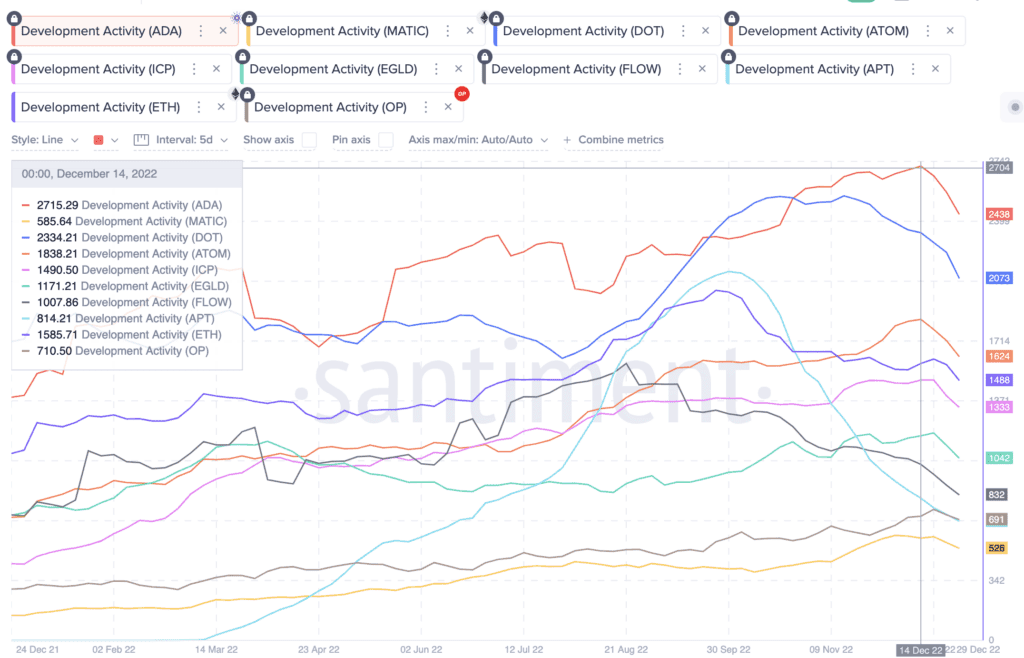Click the 14 Dec 22 marker on the date axis

click(920, 649)
